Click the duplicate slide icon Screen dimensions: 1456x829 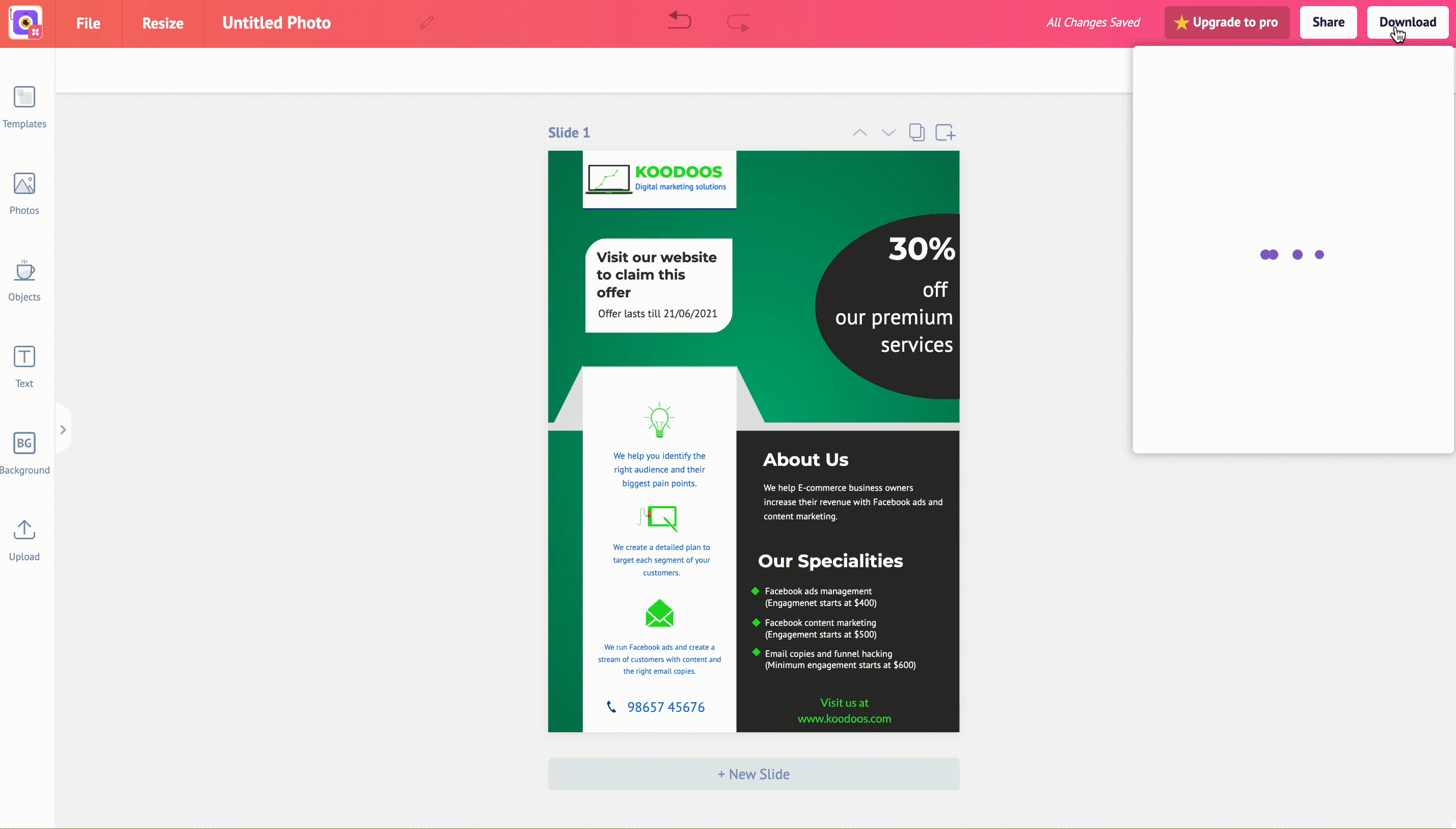tap(916, 132)
